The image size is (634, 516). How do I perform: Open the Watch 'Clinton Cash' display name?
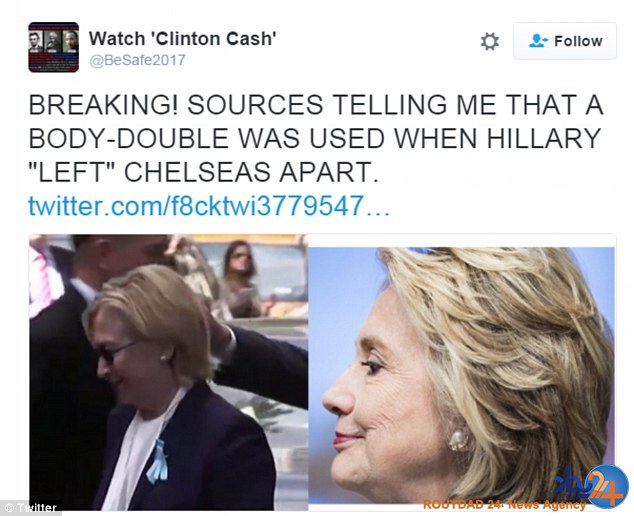point(182,39)
